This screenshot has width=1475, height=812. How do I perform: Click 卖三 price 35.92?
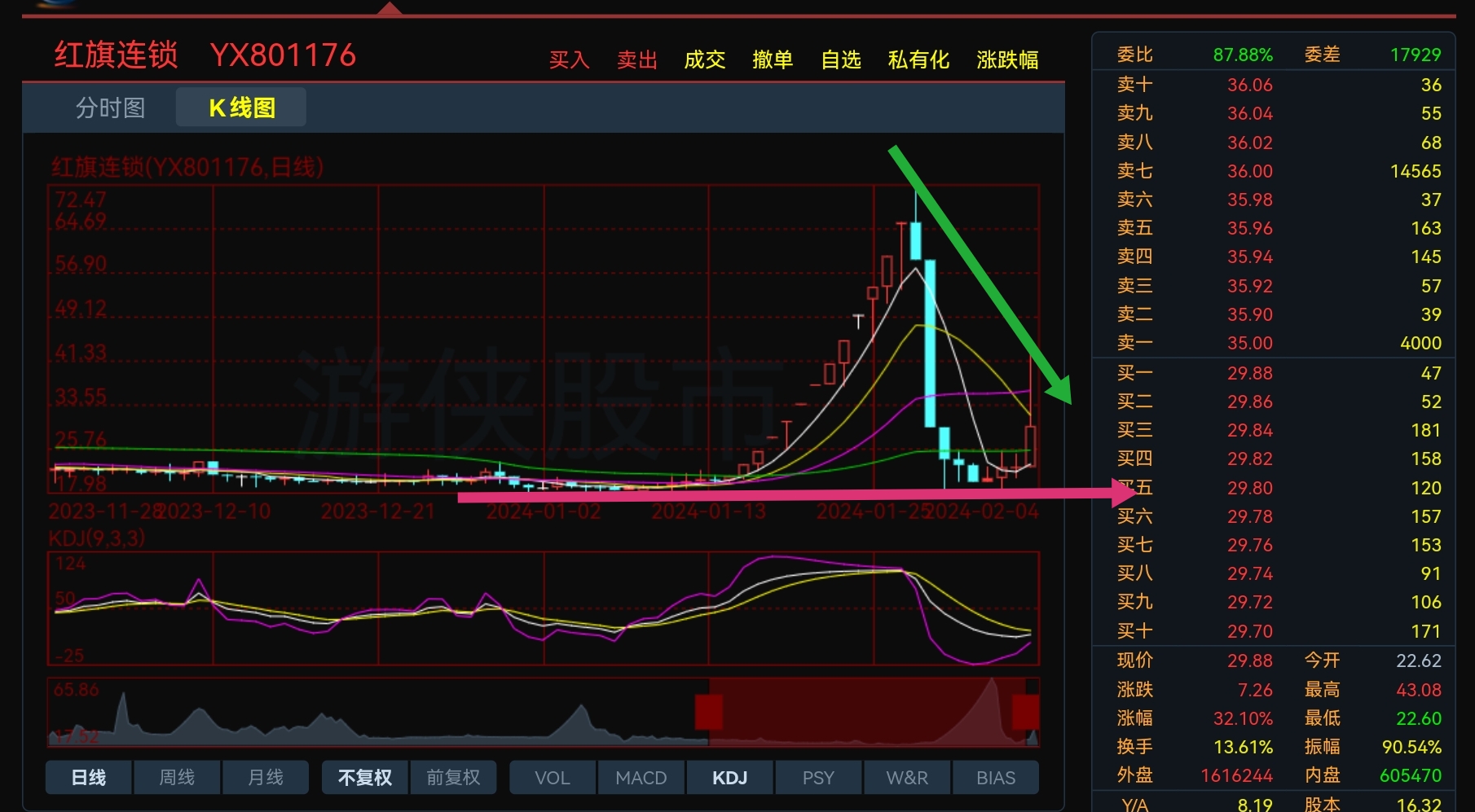(x=1250, y=286)
